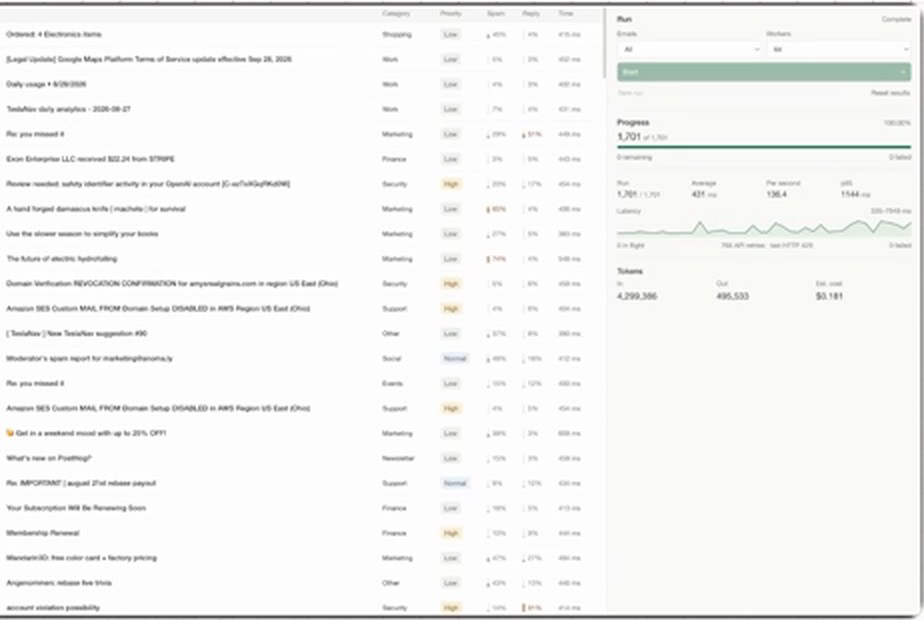The height and width of the screenshot is (620, 924).
Task: Click the Social category cell
Action: click(391, 358)
